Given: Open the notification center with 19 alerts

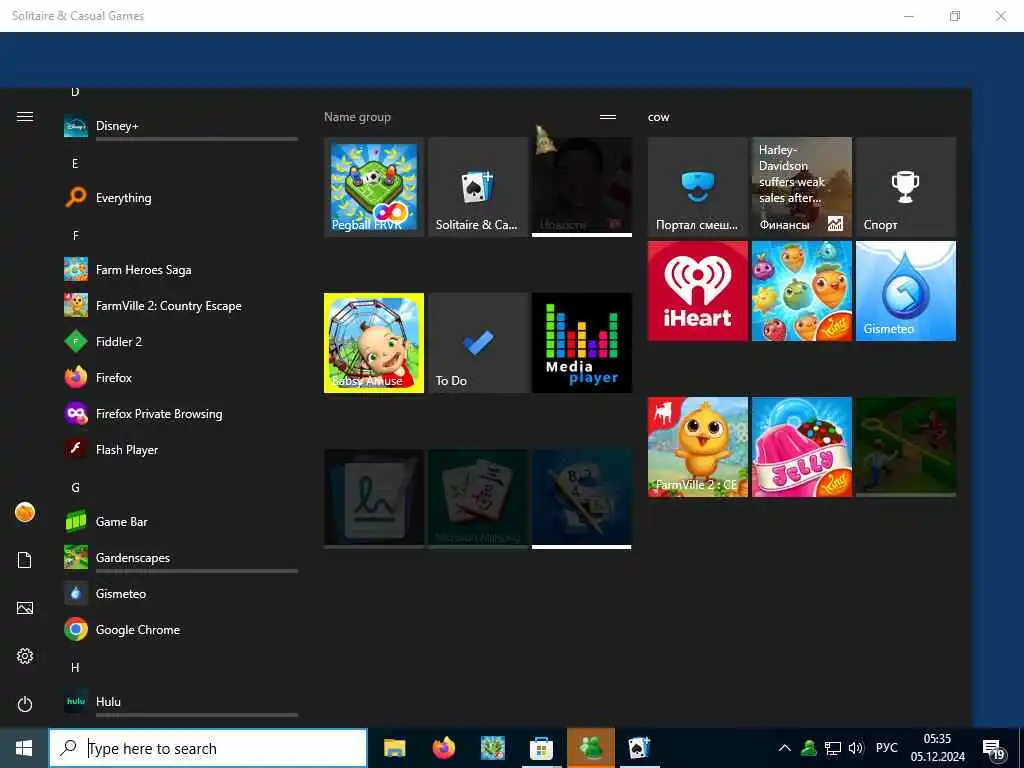Looking at the screenshot, I should click(993, 750).
